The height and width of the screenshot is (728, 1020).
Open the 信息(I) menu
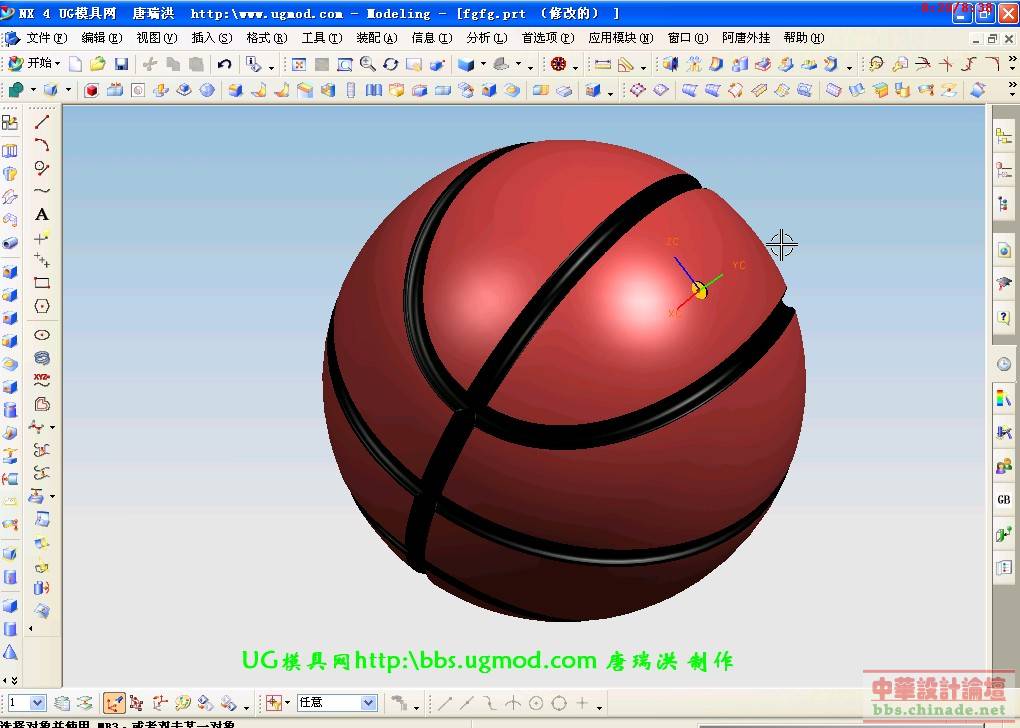[x=432, y=38]
